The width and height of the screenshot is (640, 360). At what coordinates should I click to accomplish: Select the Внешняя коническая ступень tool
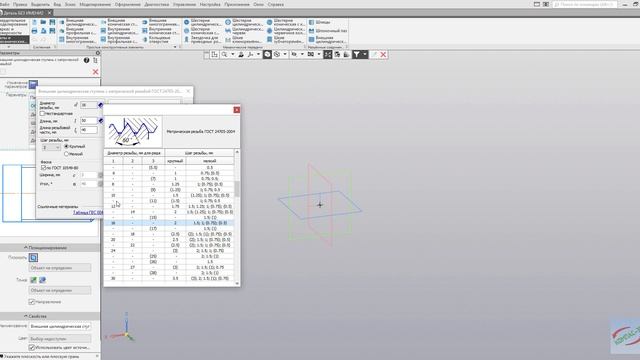click(x=119, y=22)
